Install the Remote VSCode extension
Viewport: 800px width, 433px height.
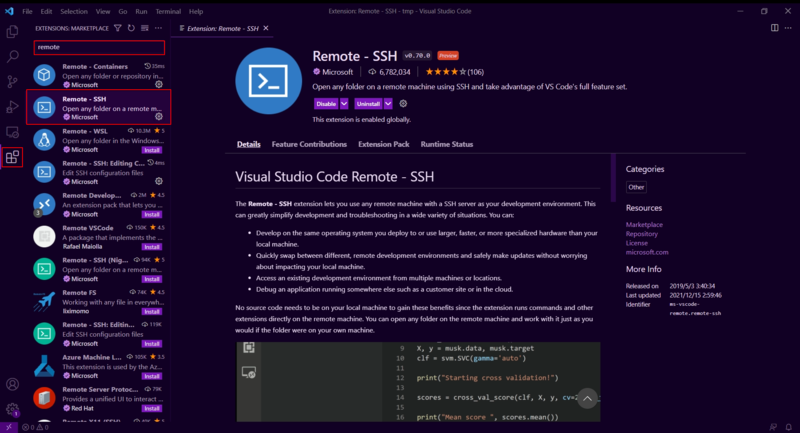point(152,247)
